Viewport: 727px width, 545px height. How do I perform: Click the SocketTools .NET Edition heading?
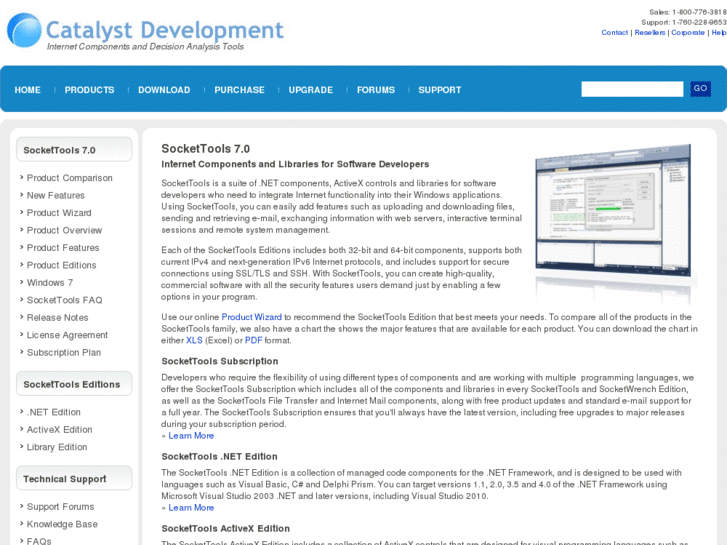coord(219,456)
